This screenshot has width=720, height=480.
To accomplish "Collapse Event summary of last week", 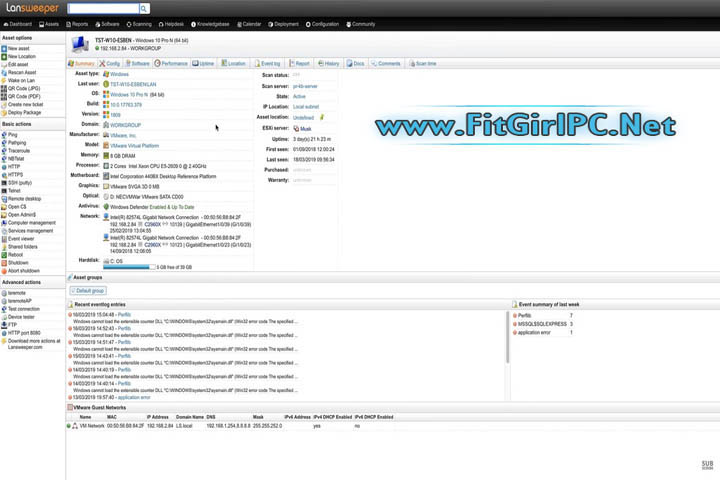I will click(513, 303).
